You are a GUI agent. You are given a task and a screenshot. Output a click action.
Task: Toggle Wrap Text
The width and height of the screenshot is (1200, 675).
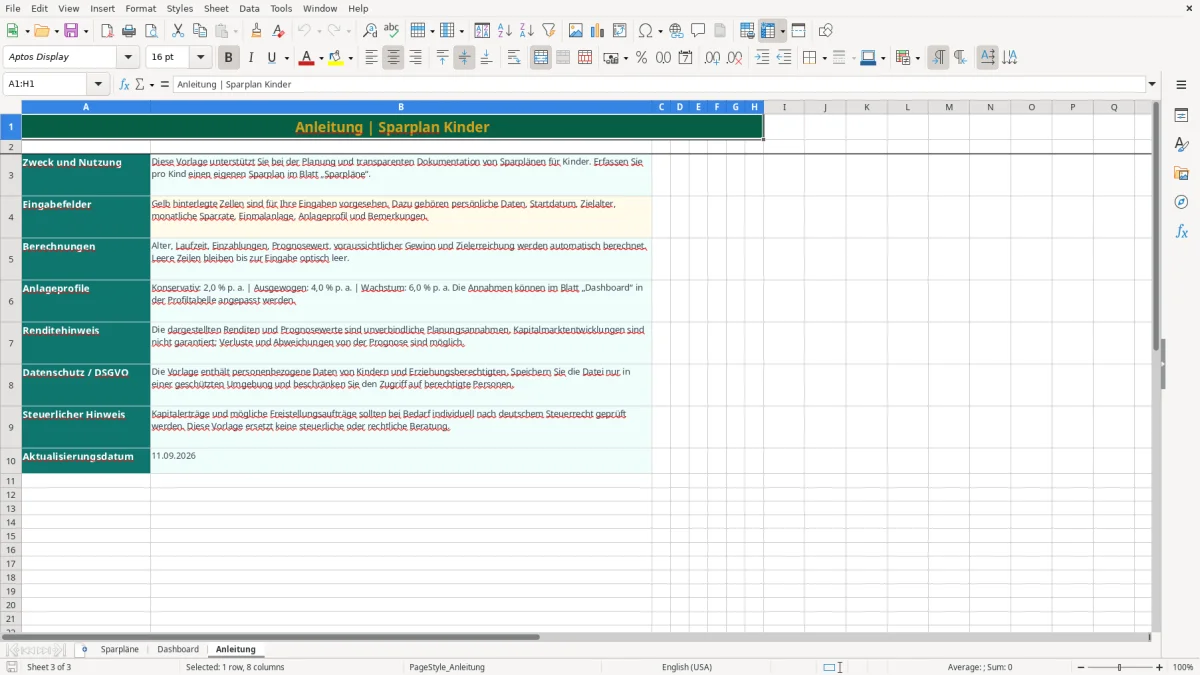(514, 58)
